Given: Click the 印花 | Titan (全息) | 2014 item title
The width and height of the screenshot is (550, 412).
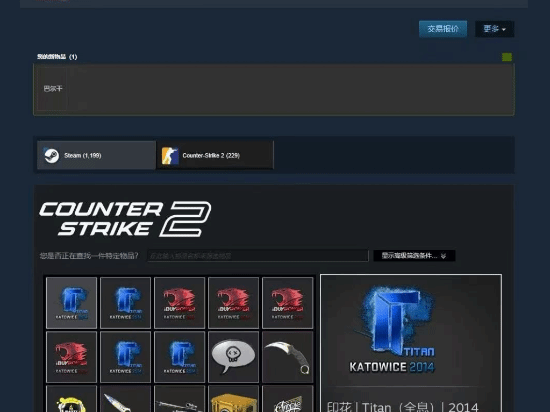Looking at the screenshot, I should tap(402, 407).
